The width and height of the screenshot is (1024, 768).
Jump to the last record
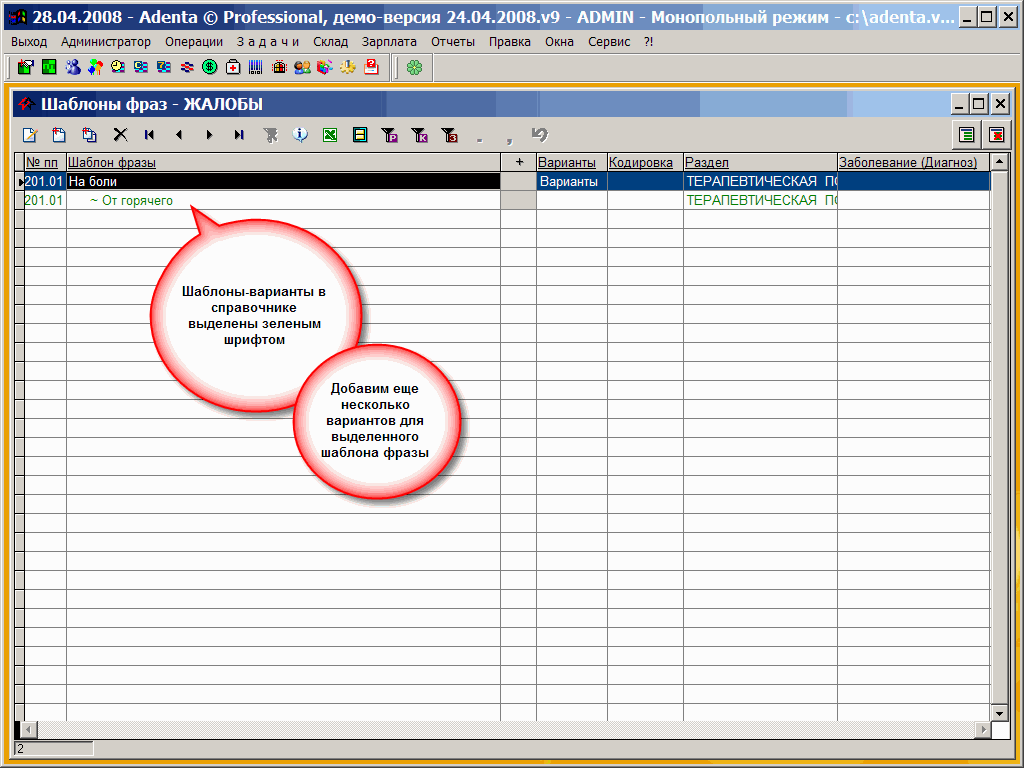[239, 135]
